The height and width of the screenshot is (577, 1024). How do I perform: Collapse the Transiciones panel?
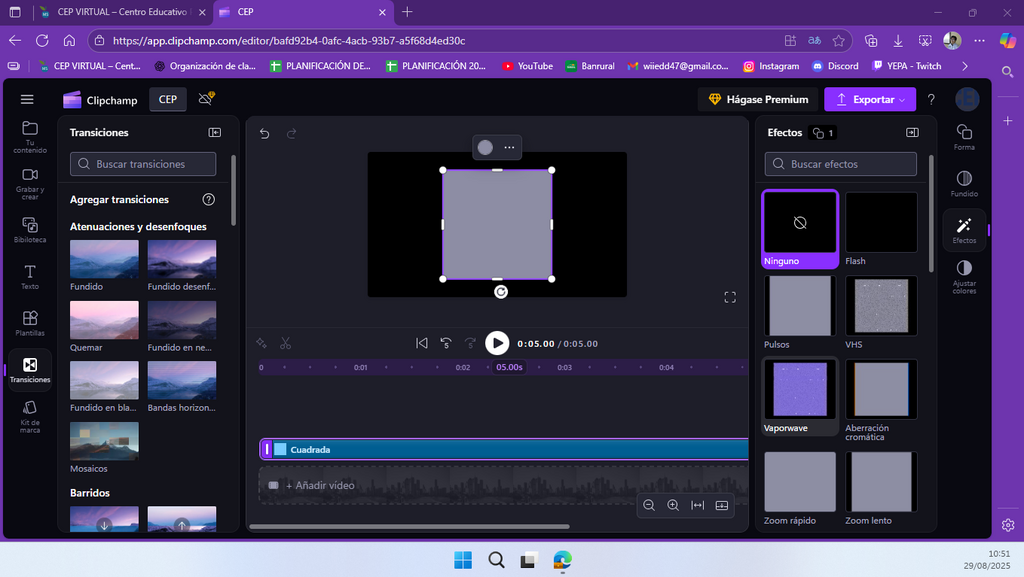[x=215, y=133]
